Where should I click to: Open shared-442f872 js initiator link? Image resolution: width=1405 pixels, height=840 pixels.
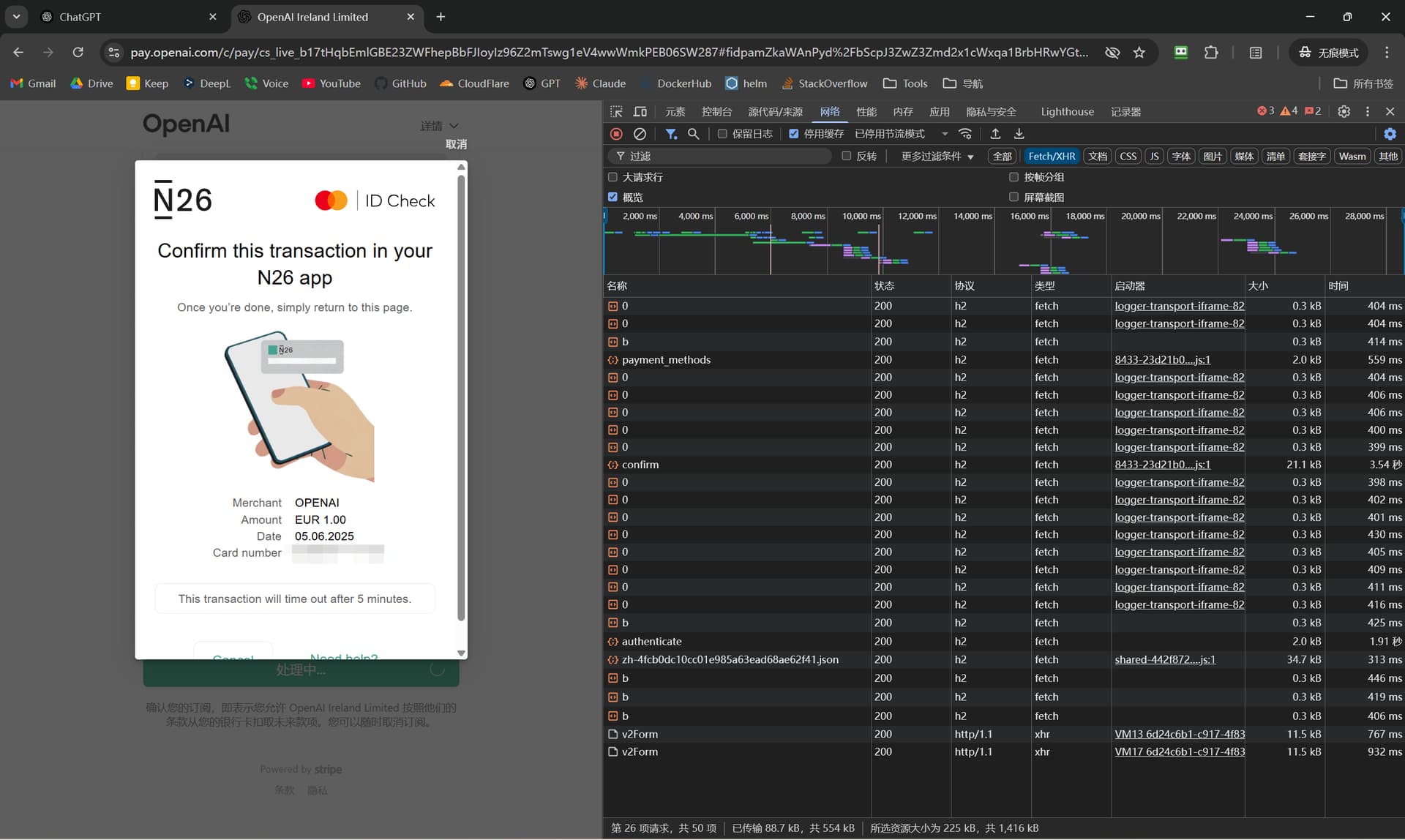click(1165, 659)
